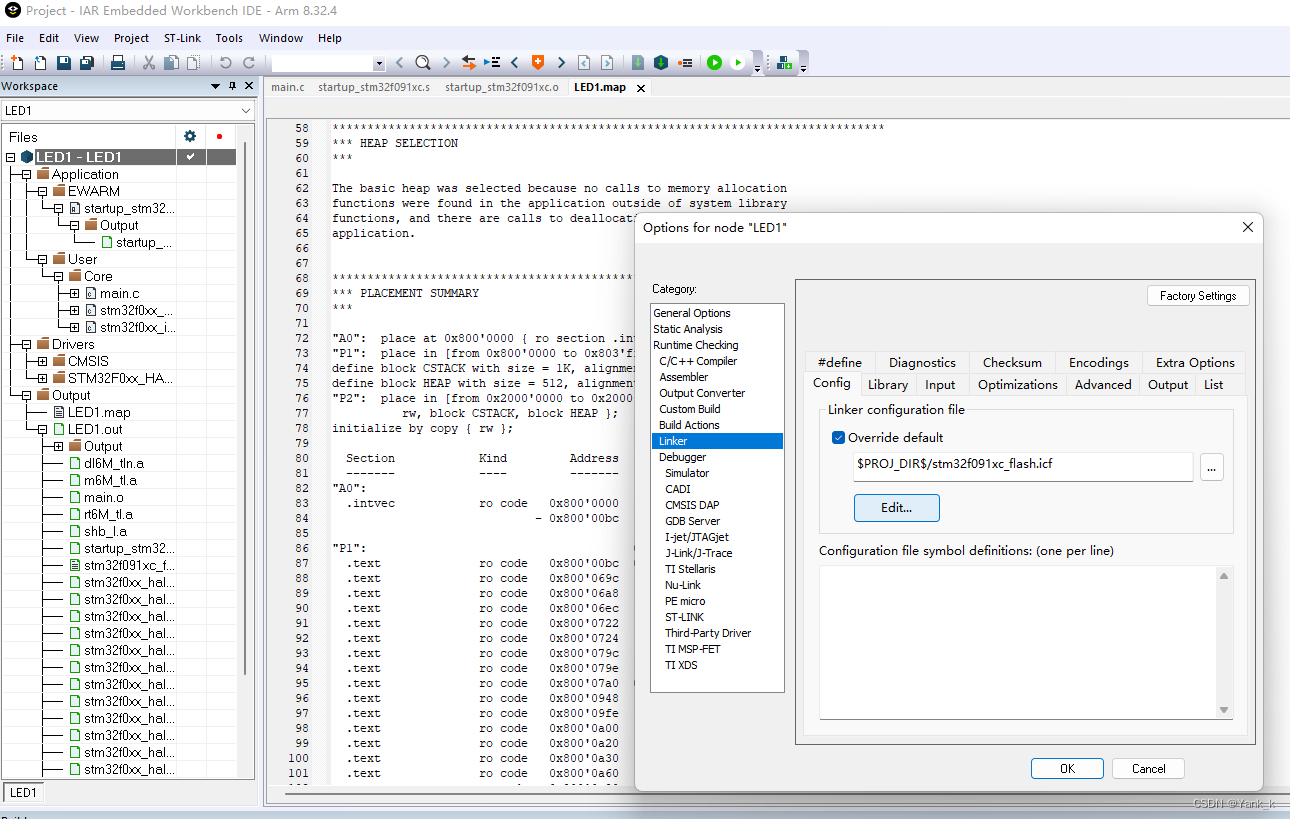Open the Library tab in Linker options
The image size is (1290, 819).
888,384
